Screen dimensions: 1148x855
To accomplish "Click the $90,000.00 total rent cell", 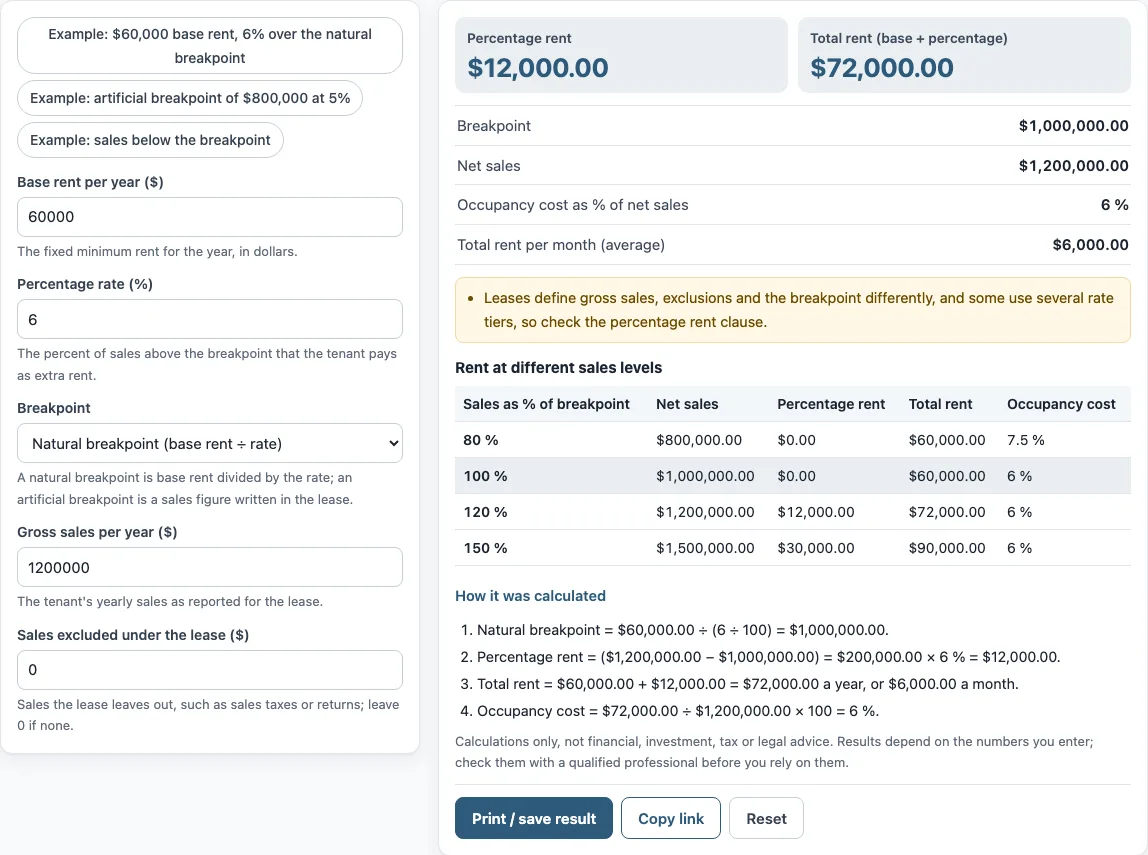I will coord(947,548).
